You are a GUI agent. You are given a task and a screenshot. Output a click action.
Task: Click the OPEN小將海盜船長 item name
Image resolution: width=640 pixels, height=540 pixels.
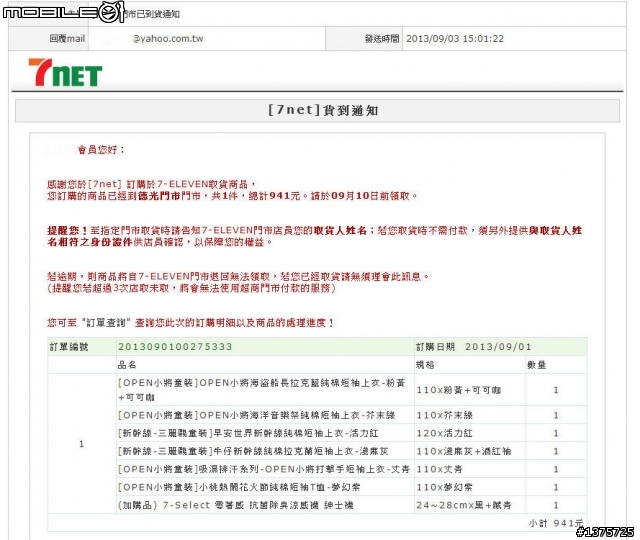[261, 390]
